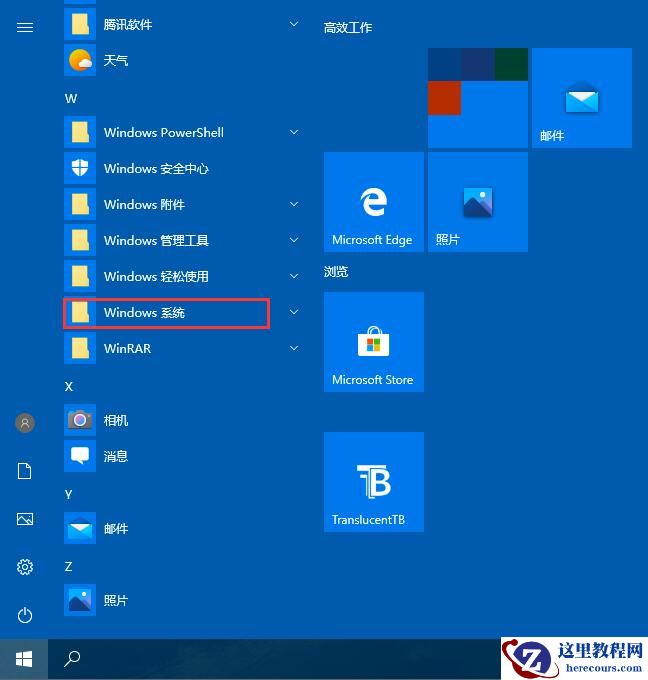Click the Windows 系统 label text

click(144, 312)
